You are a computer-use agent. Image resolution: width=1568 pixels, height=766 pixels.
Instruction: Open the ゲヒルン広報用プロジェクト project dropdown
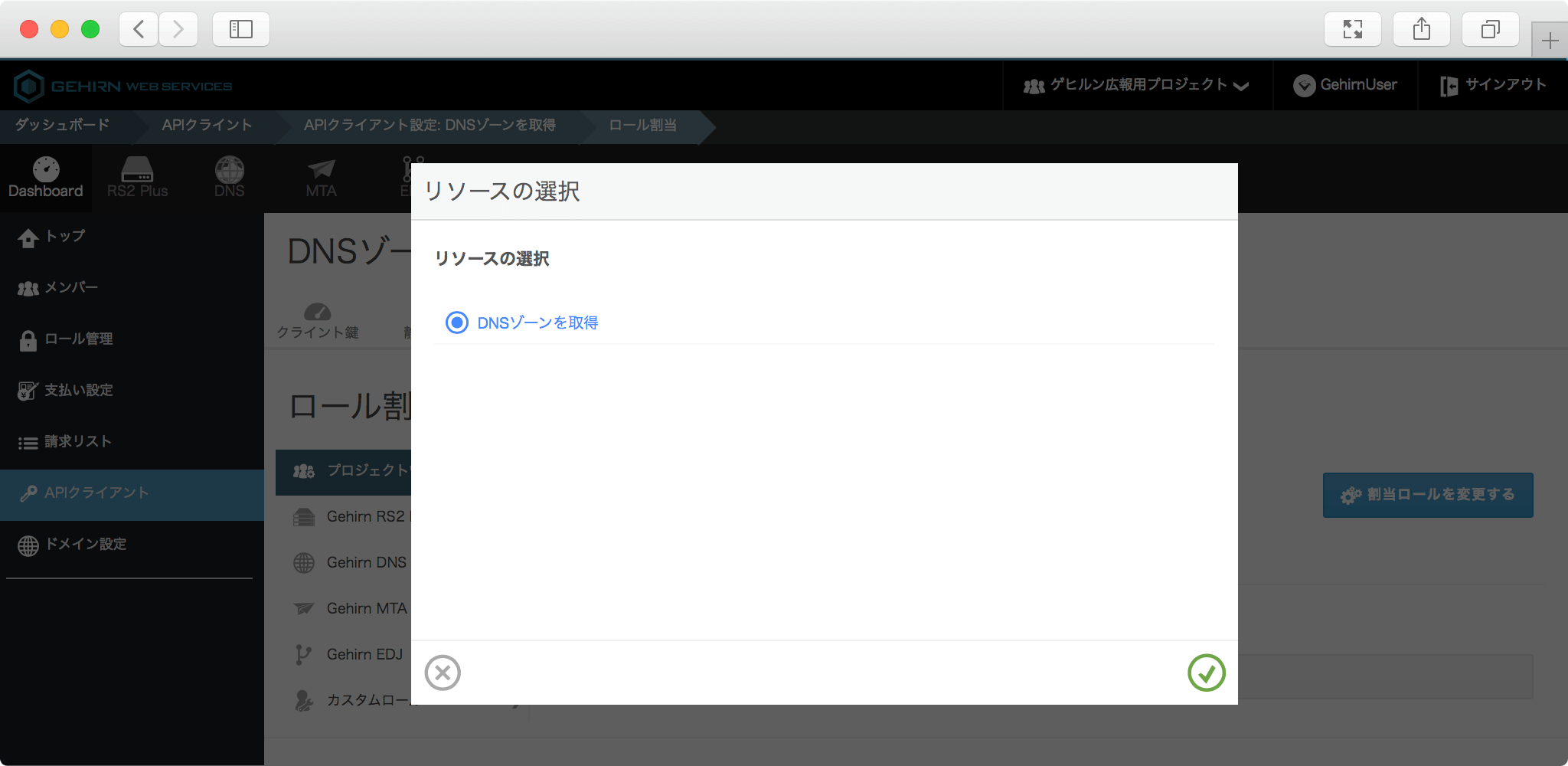1137,85
